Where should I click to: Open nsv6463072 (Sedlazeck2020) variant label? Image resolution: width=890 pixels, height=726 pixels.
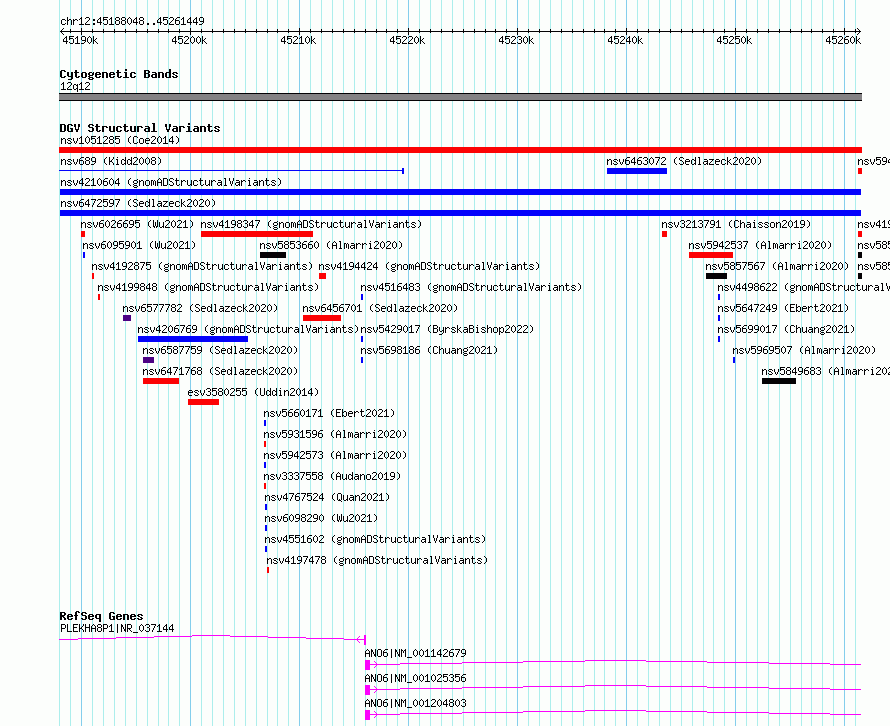tap(684, 161)
